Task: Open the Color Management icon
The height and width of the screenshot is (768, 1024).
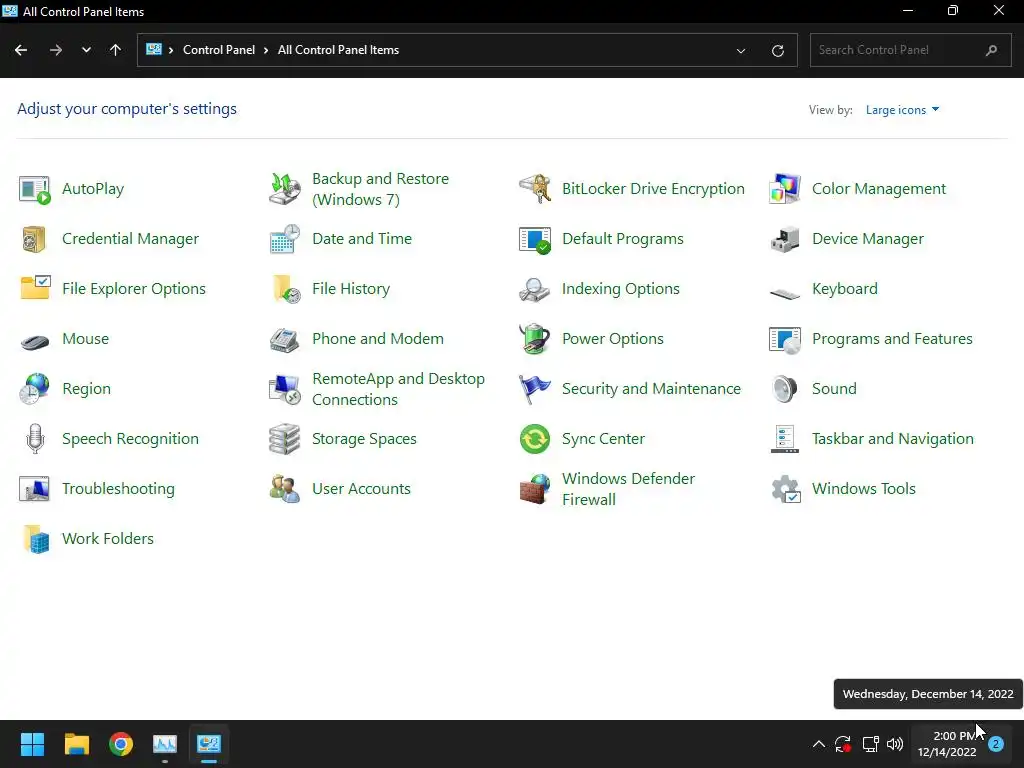Action: [x=785, y=189]
